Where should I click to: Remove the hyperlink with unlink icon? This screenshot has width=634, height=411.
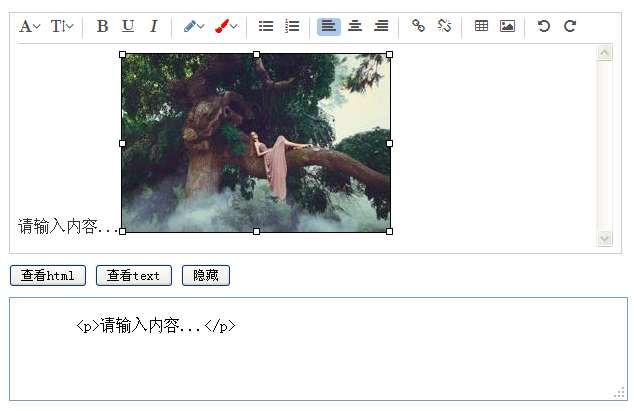445,26
